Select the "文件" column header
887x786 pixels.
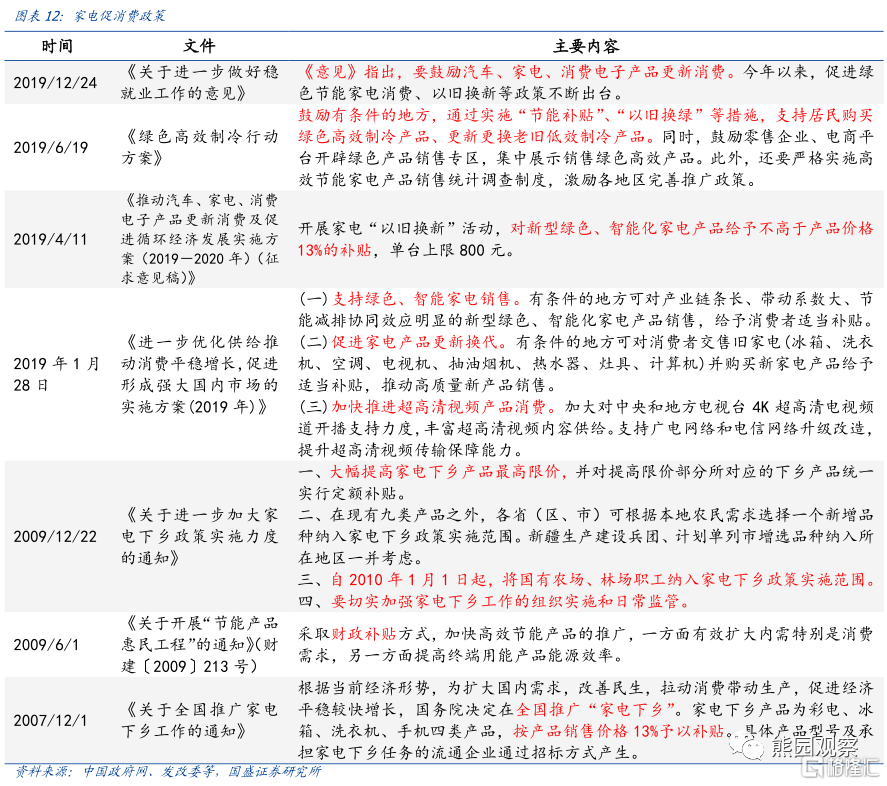tap(199, 46)
